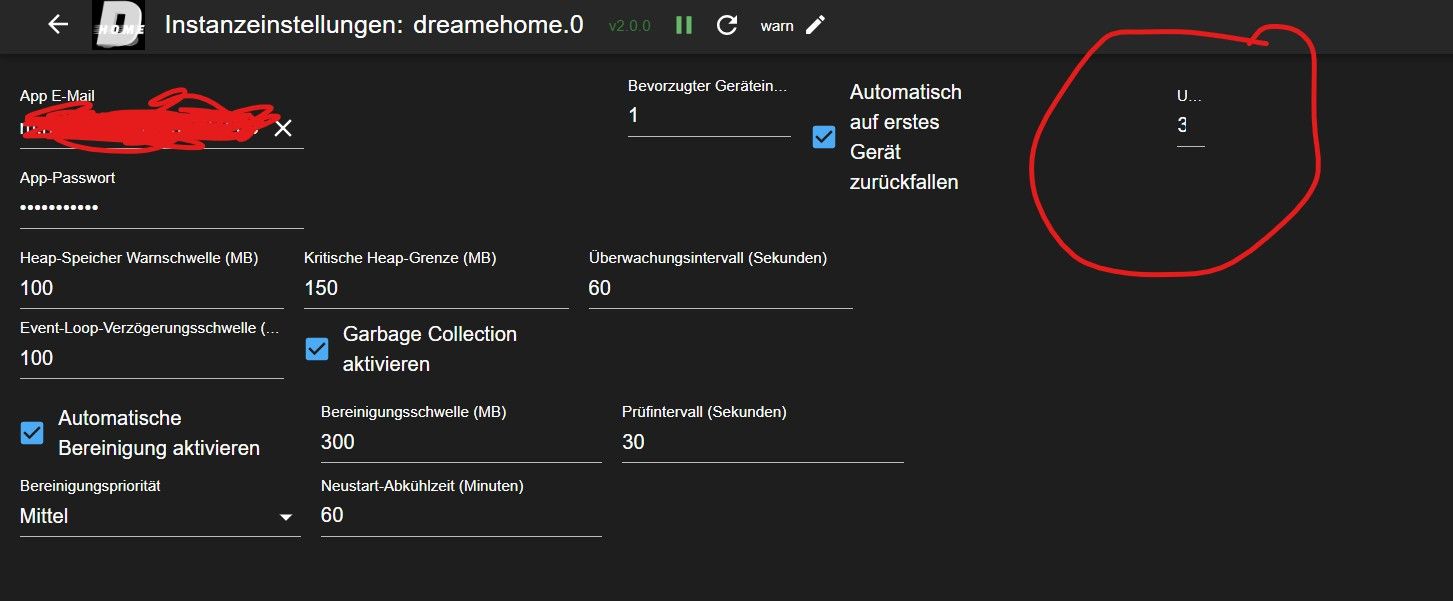This screenshot has width=1453, height=601.
Task: Focus the Überwachungsintervall (Sekunden) field
Action: pos(720,288)
